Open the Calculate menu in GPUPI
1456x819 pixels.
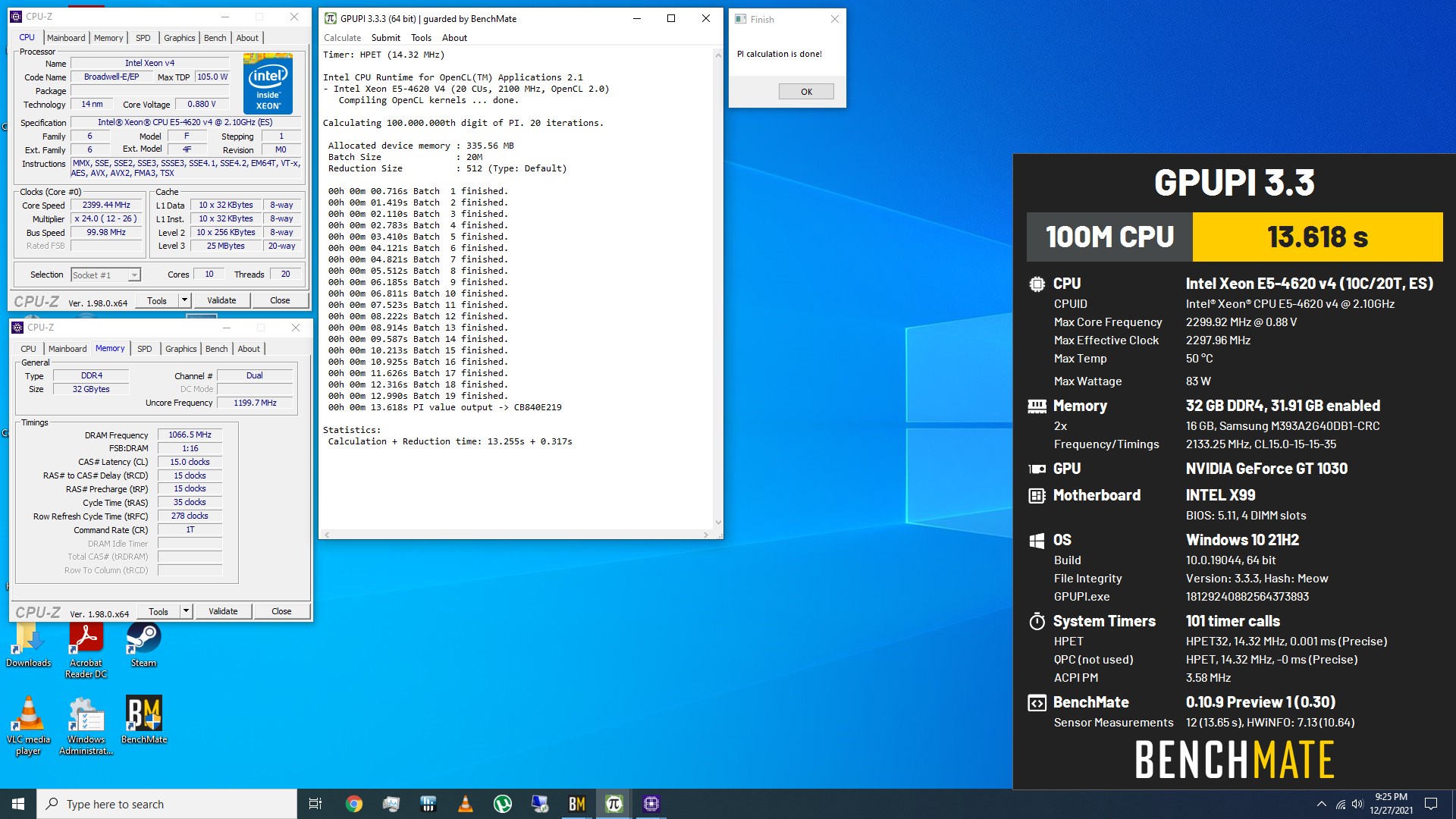click(343, 38)
